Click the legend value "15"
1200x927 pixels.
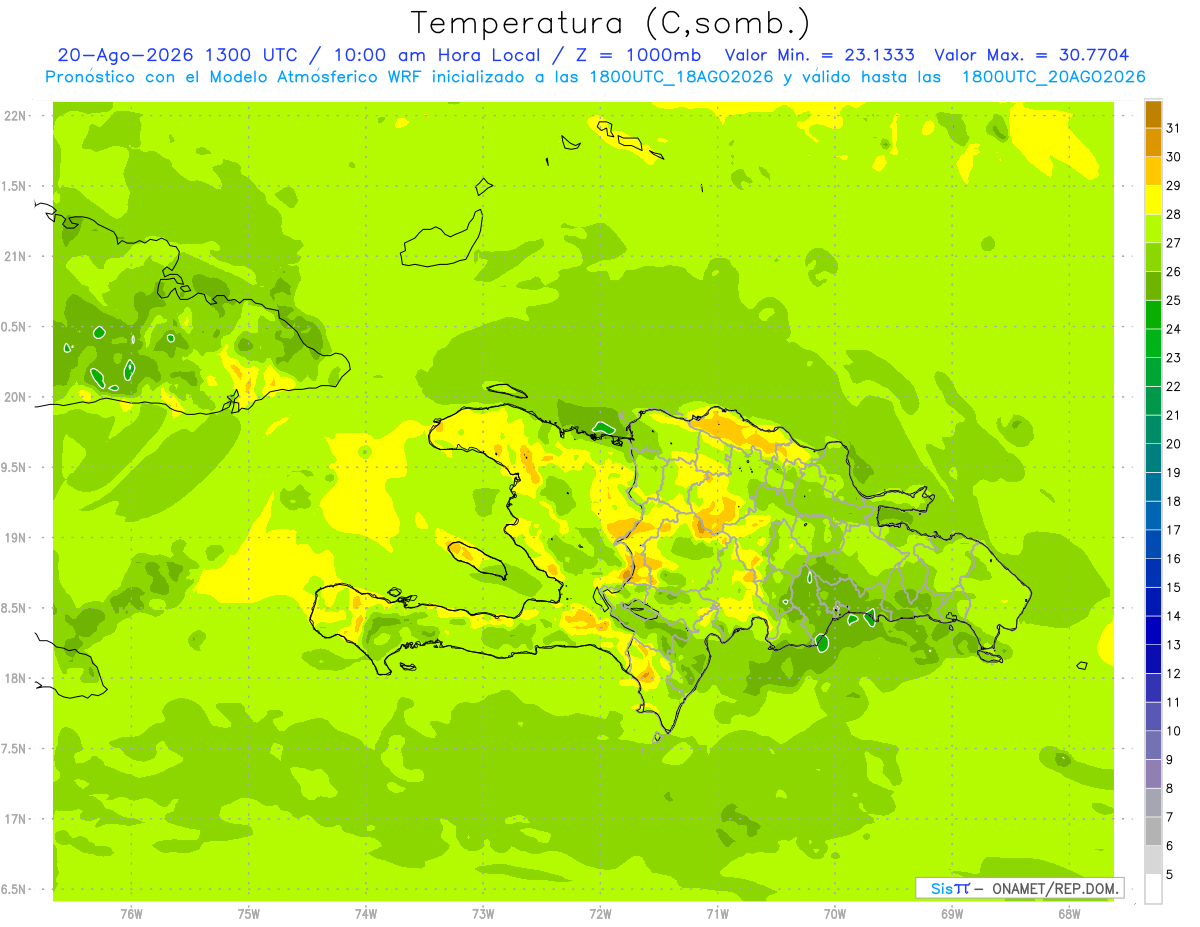[1174, 588]
